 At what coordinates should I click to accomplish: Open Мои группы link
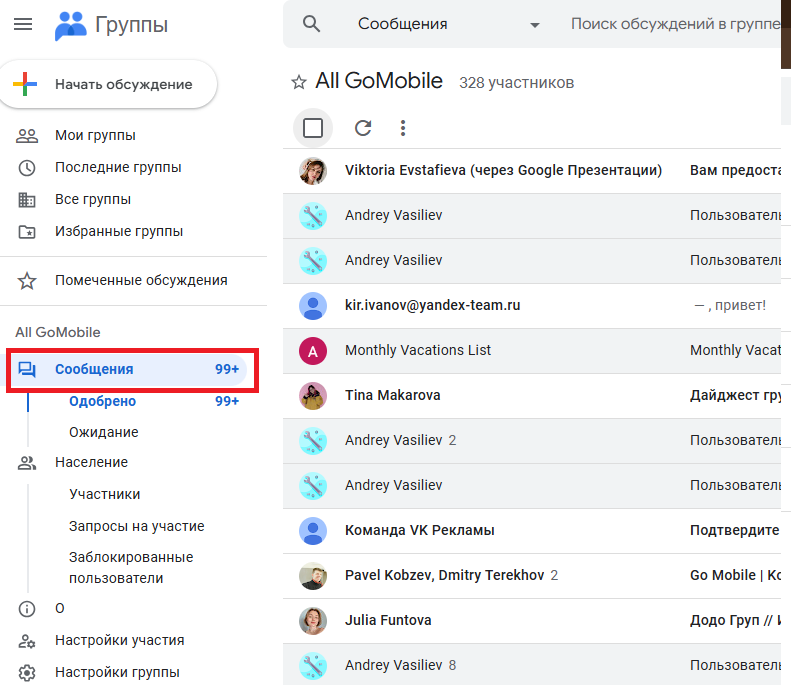[x=95, y=135]
